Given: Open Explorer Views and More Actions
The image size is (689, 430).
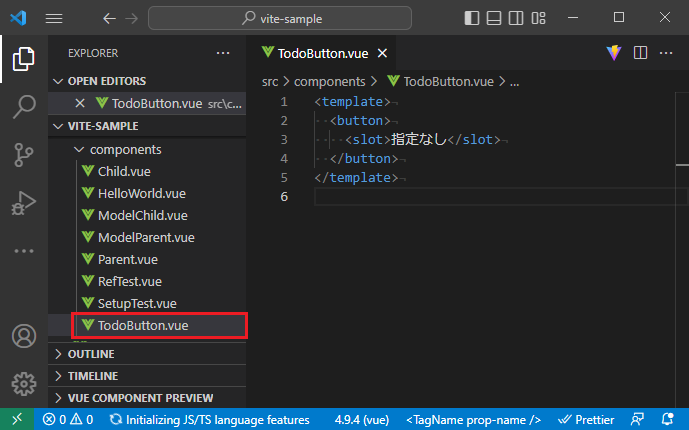Looking at the screenshot, I should (223, 53).
